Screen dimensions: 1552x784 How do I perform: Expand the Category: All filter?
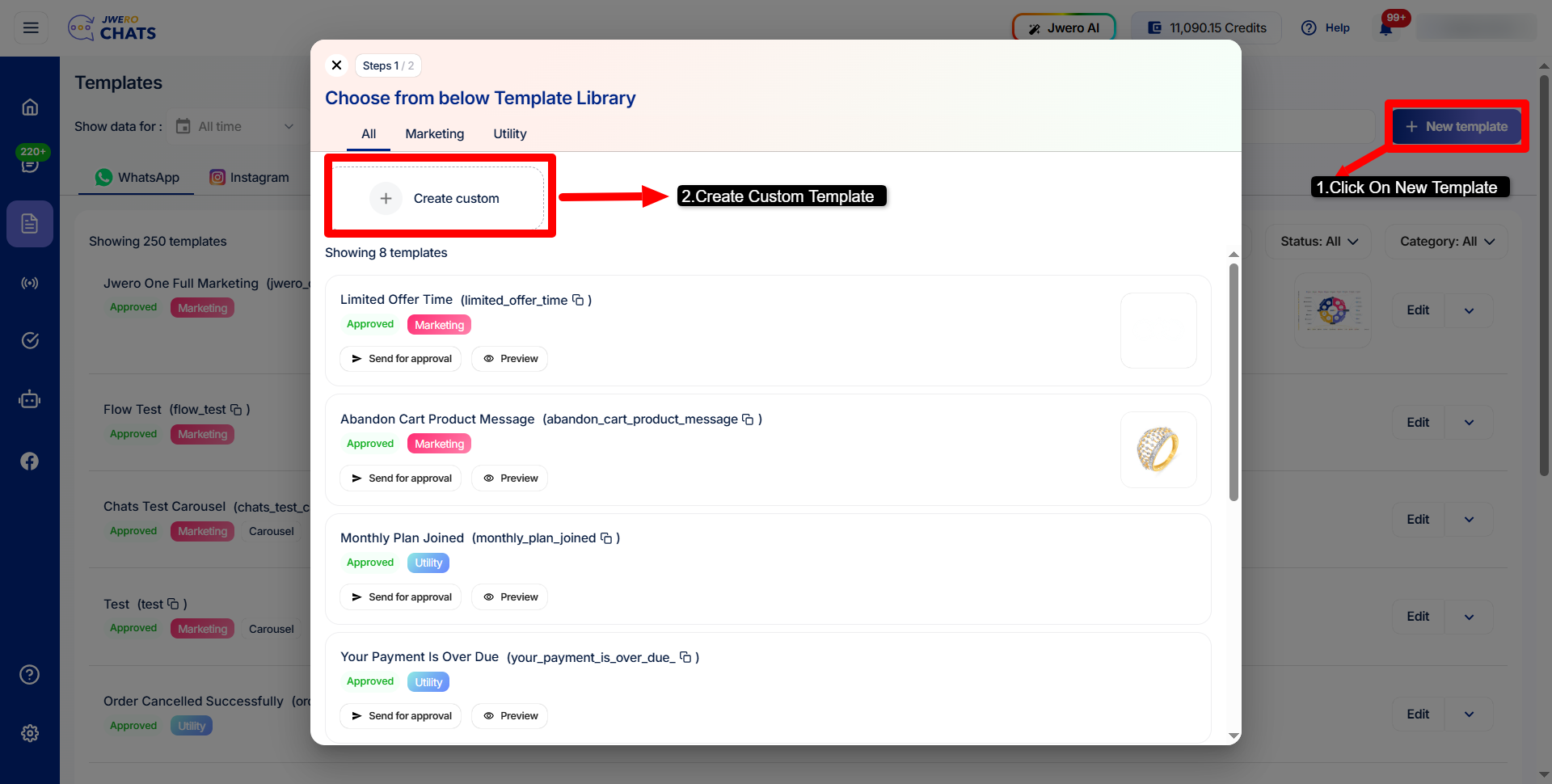coord(1446,242)
